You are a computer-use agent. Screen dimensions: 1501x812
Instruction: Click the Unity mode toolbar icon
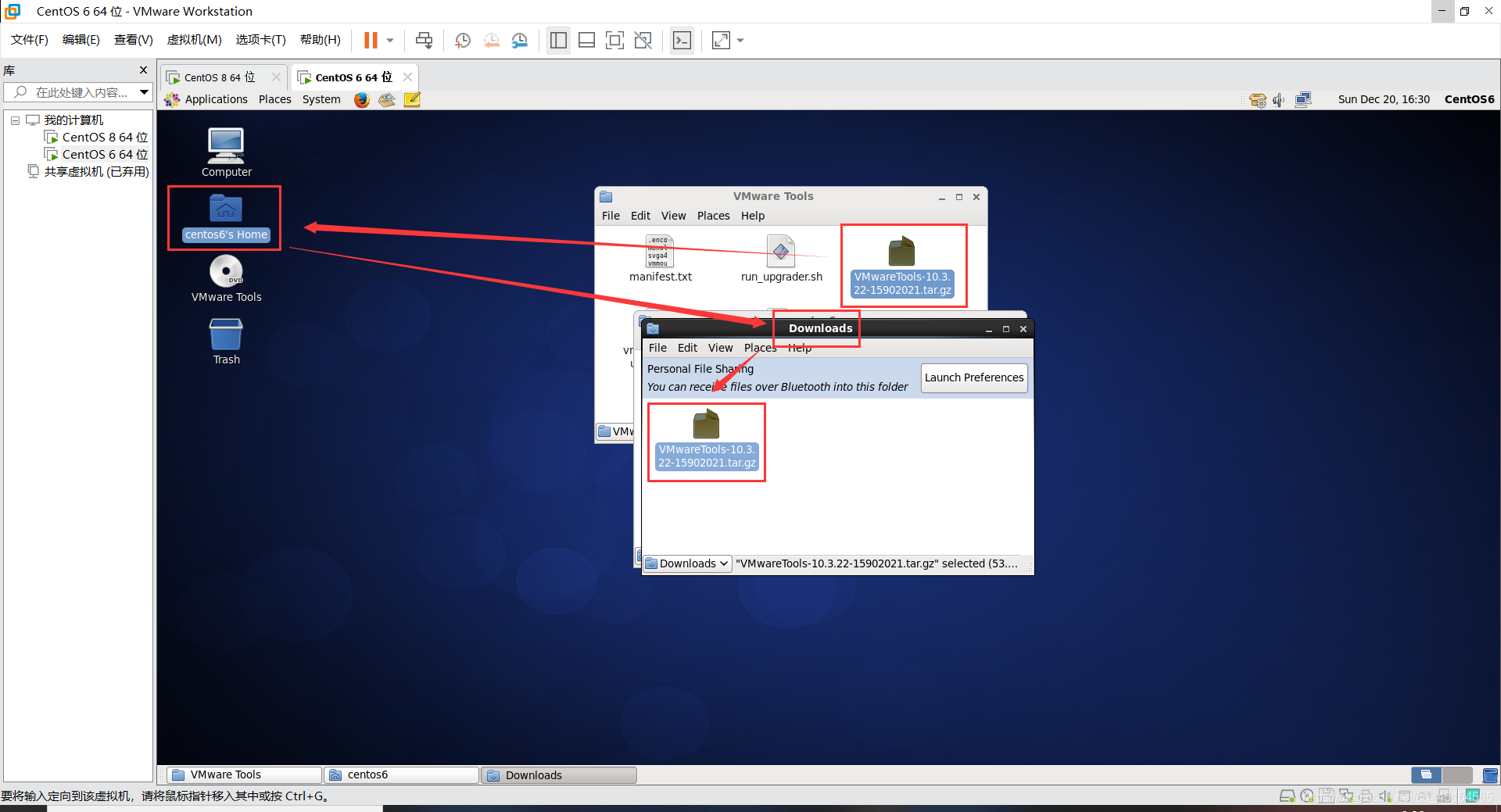tap(643, 41)
